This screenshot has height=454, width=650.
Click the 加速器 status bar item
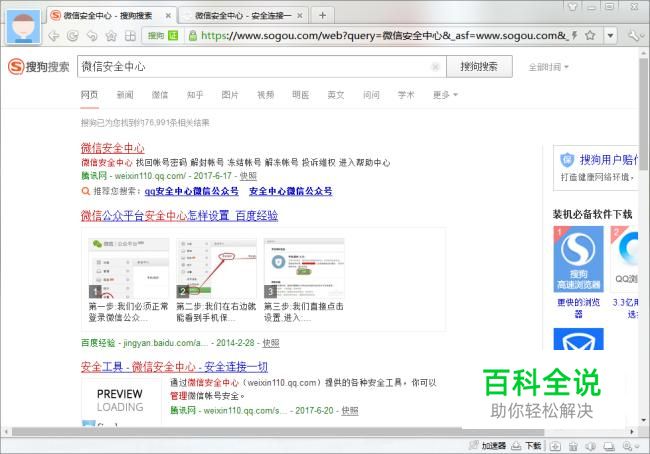[488, 446]
